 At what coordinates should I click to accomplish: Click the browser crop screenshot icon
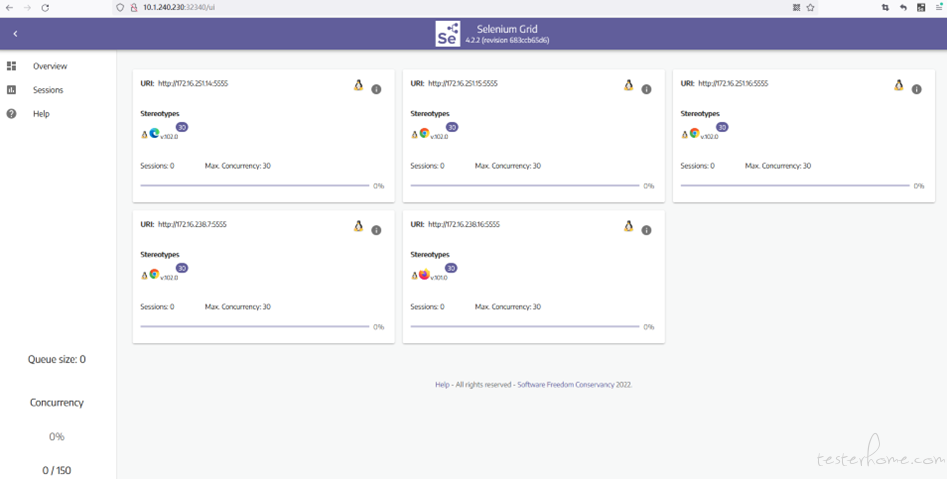(885, 8)
